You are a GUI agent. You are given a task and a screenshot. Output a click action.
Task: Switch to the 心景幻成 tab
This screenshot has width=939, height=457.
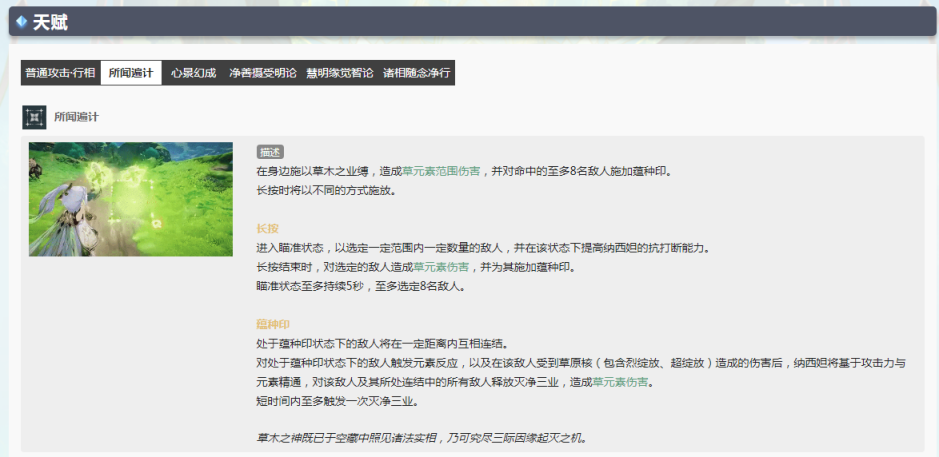[193, 73]
